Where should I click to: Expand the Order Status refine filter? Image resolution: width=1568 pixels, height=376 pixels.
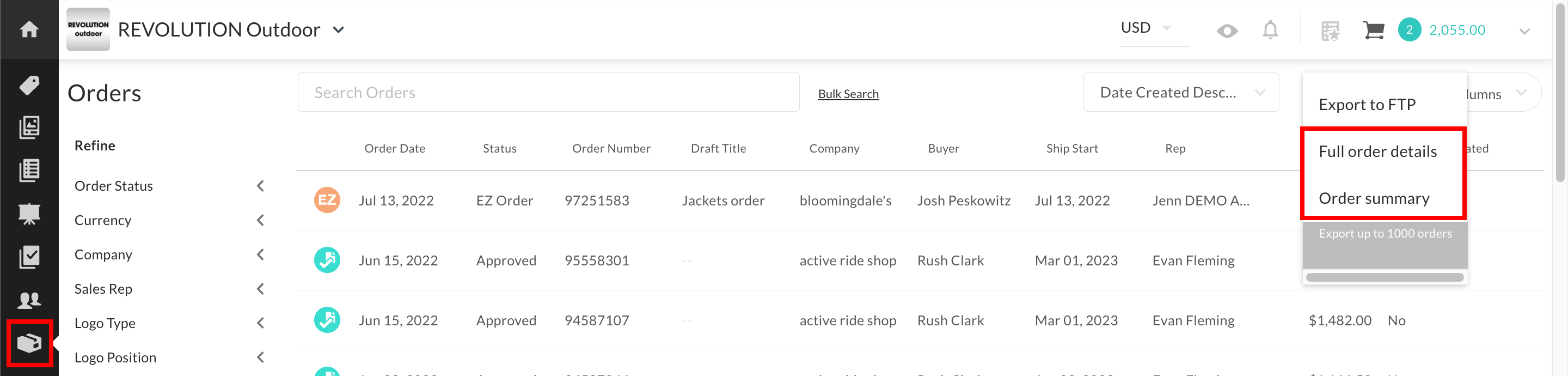(x=170, y=186)
